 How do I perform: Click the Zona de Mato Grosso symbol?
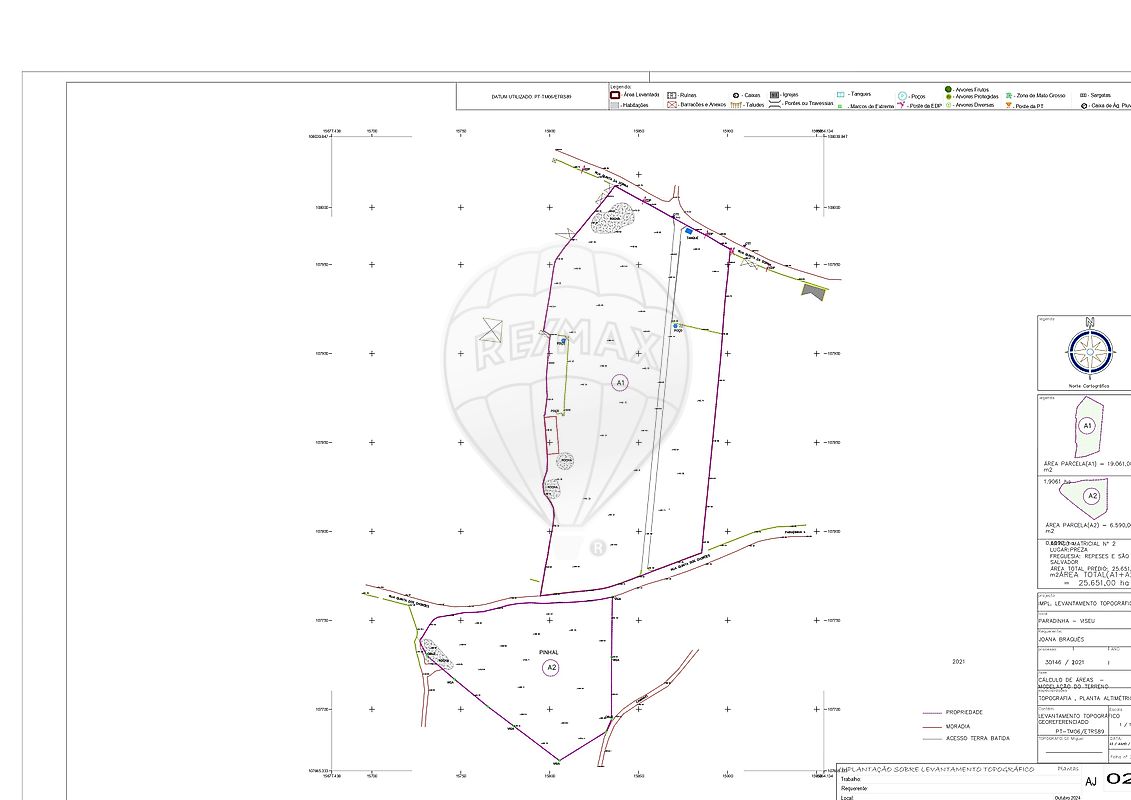tap(1009, 95)
